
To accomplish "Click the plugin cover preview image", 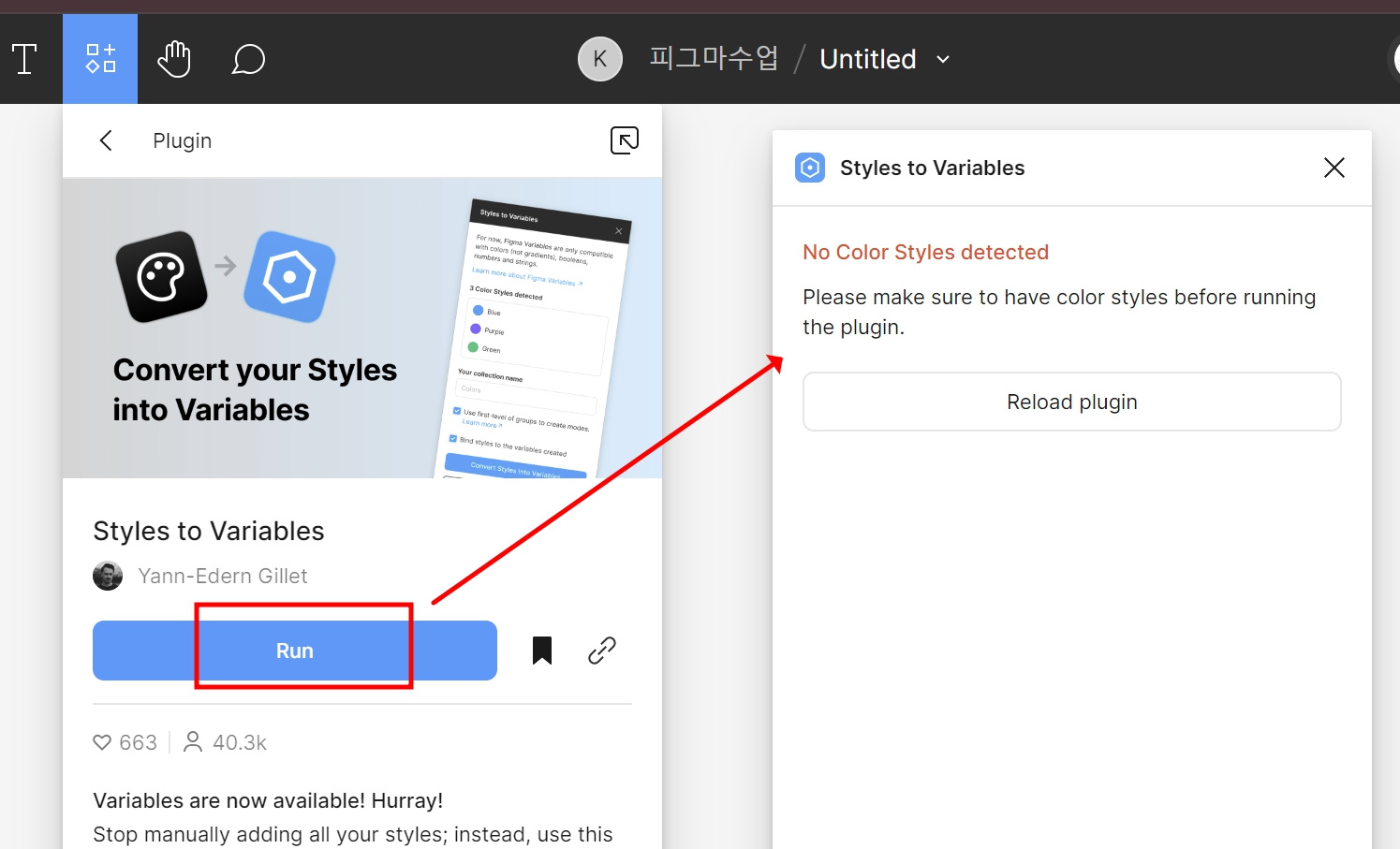I will point(362,328).
